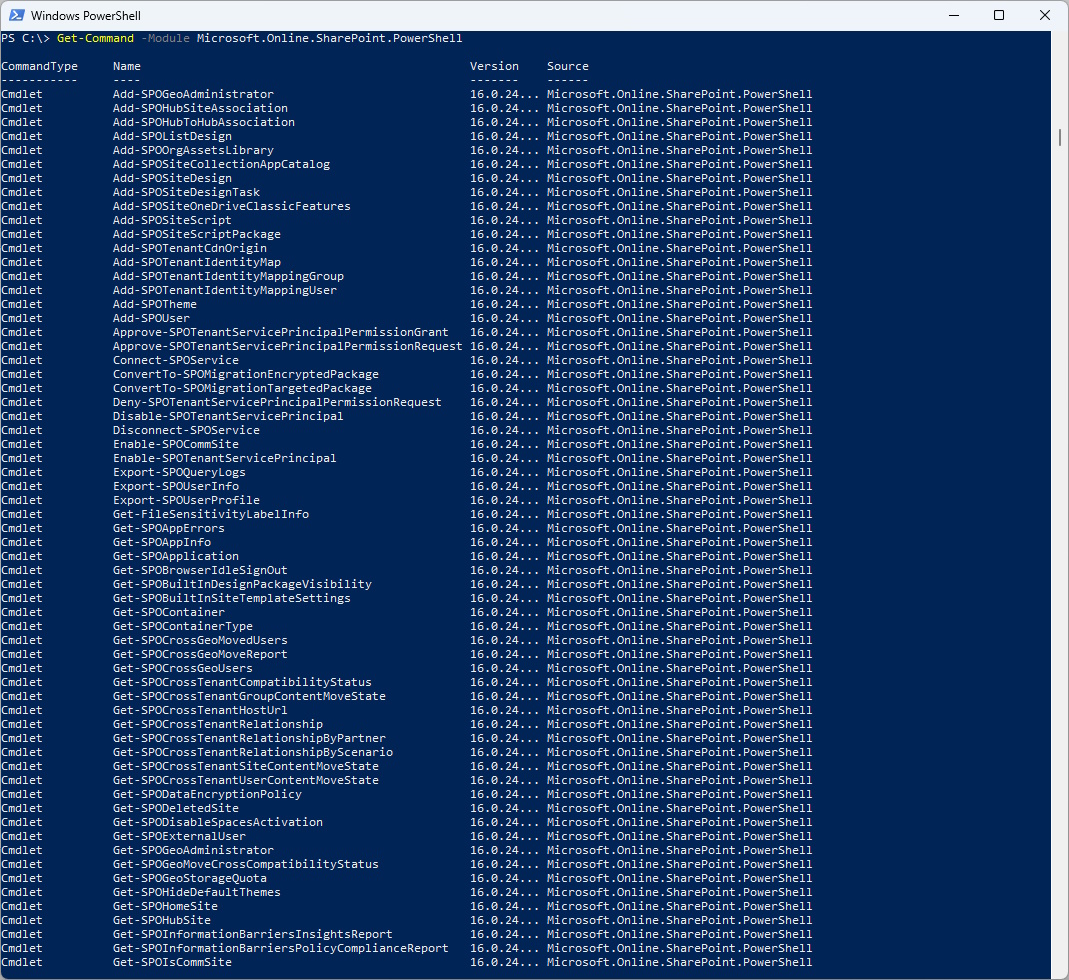The height and width of the screenshot is (980, 1069).
Task: Click the Export-SPOUserProfile cmdlet name
Action: click(186, 500)
